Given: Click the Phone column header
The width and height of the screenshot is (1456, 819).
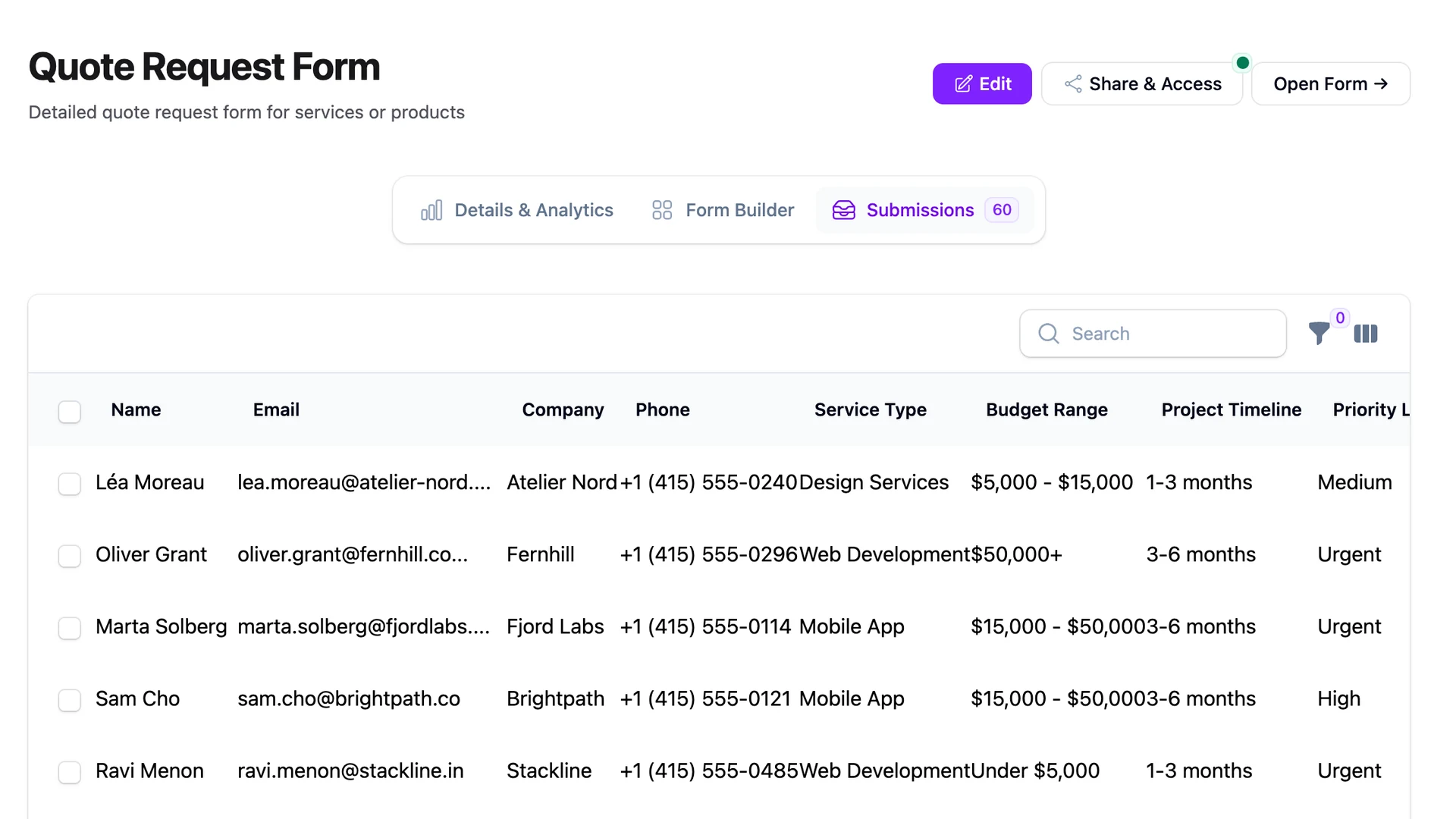Looking at the screenshot, I should click(x=663, y=409).
